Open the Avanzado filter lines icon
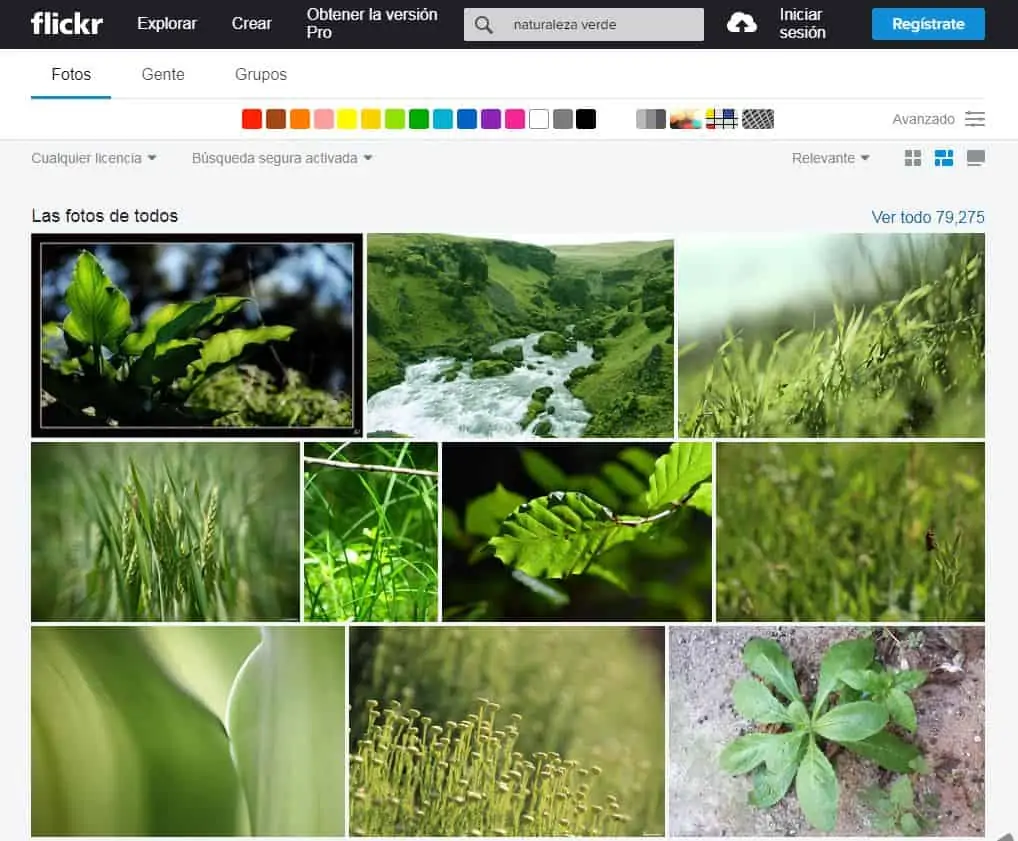 tap(975, 119)
